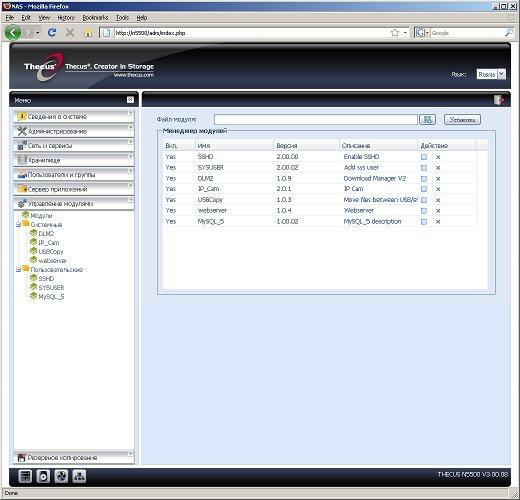Click the Google search input box
This screenshot has height=500, width=520.
click(467, 33)
